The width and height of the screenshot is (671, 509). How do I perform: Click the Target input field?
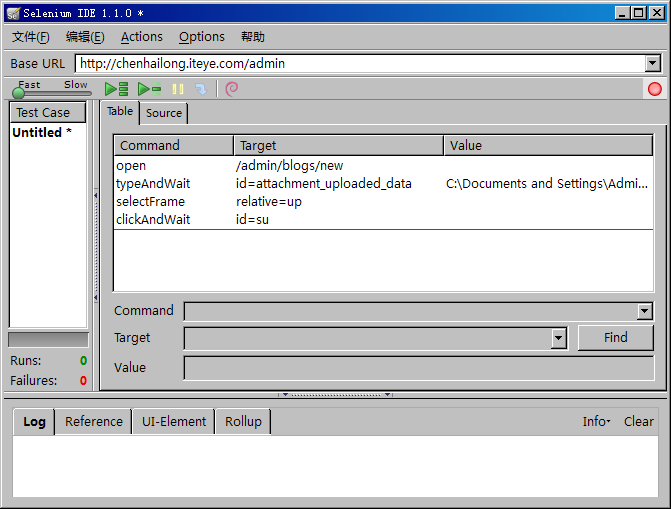[368, 339]
